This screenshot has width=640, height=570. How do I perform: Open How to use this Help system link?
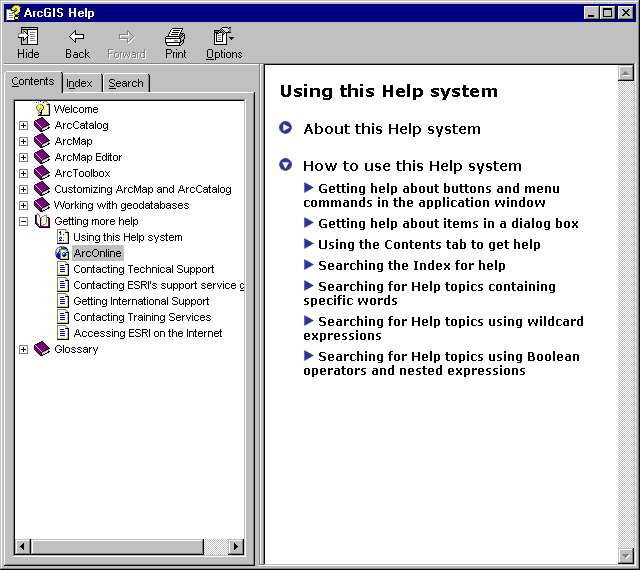point(412,166)
